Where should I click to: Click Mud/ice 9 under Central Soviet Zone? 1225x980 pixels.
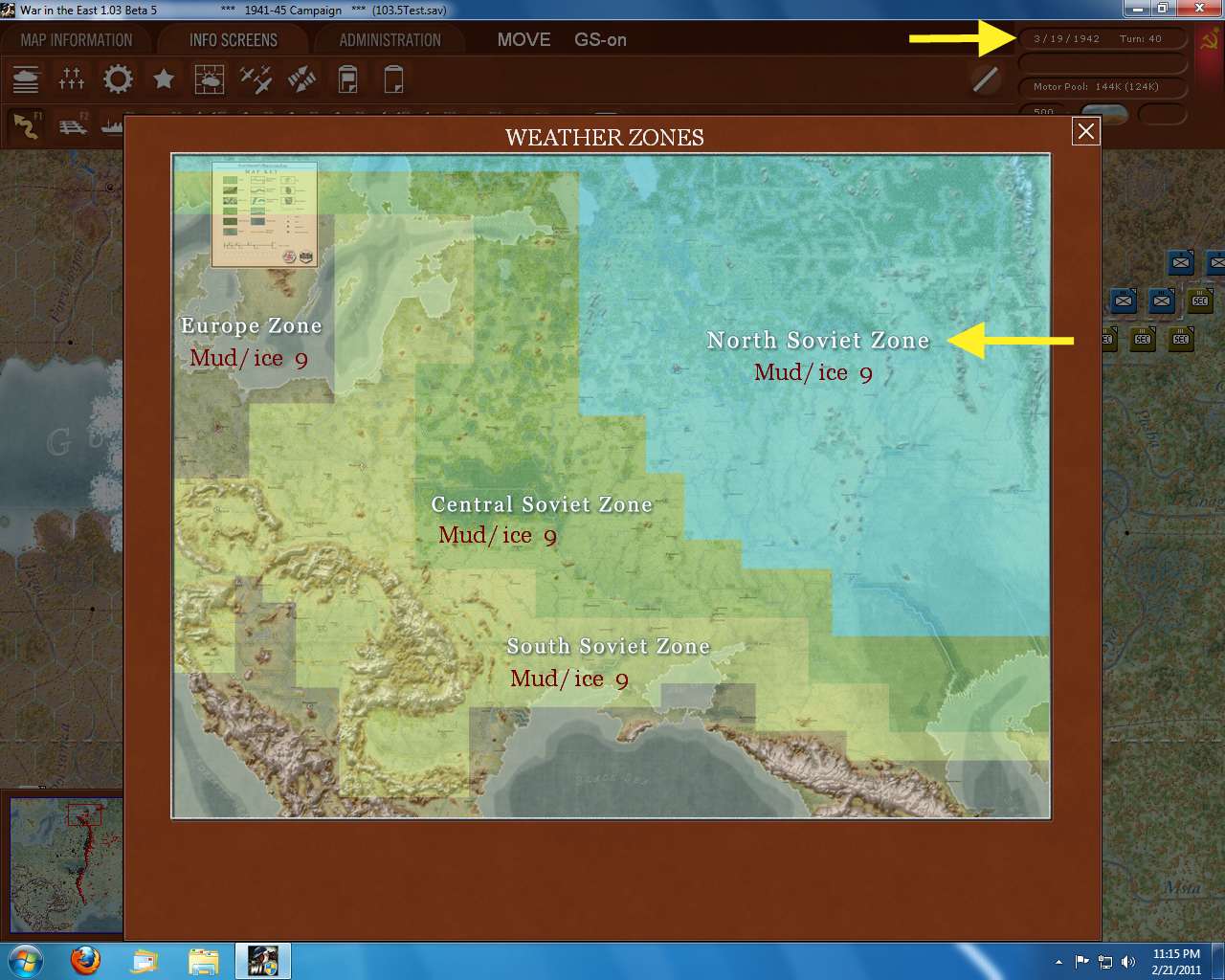click(x=498, y=536)
